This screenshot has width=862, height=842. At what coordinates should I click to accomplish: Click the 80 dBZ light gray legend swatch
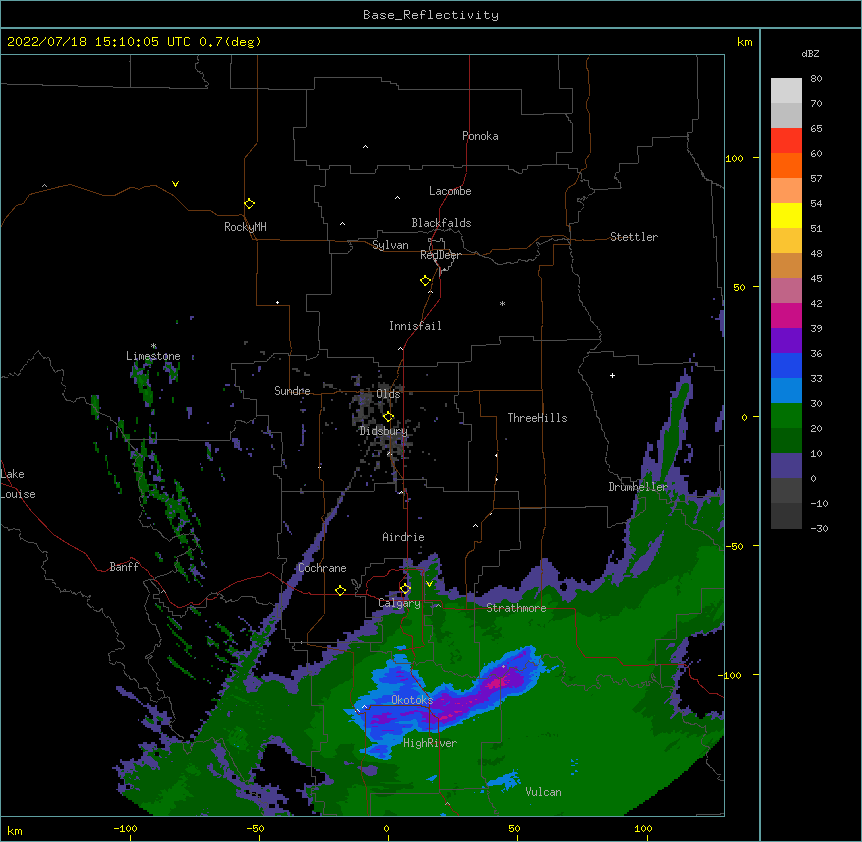coord(786,91)
